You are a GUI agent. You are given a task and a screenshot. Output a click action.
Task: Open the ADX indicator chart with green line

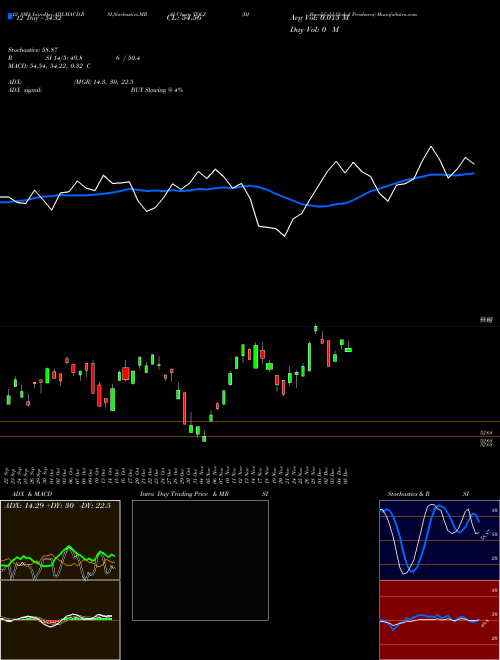[x=60, y=540]
